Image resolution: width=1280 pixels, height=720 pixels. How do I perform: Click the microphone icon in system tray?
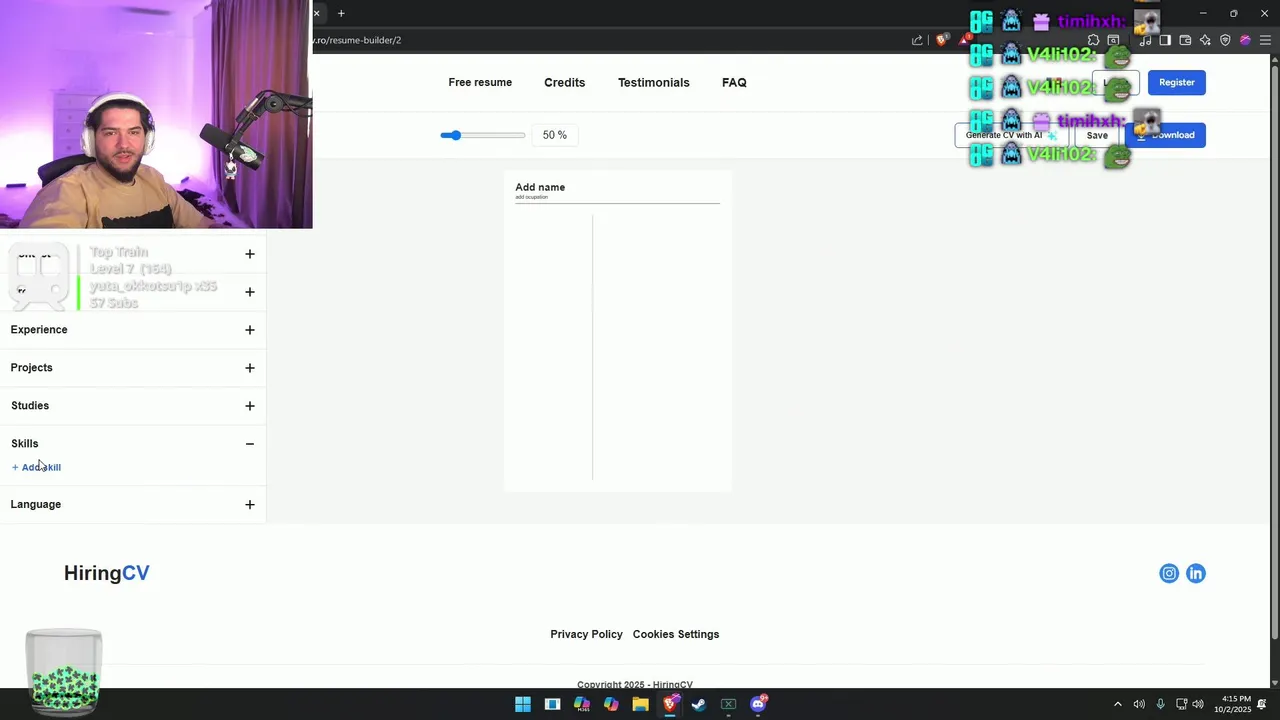(x=1160, y=704)
